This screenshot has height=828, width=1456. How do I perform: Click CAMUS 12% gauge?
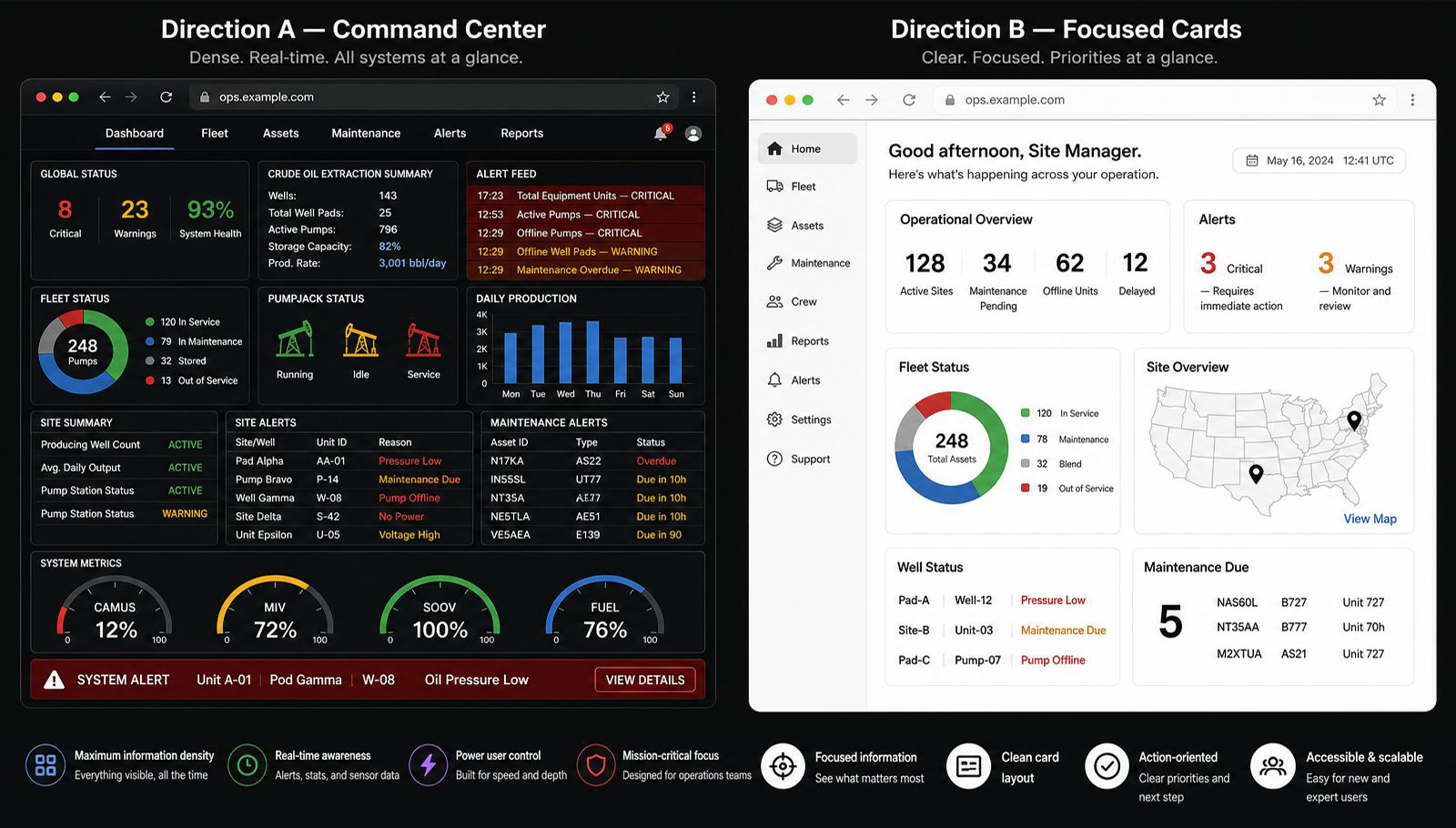click(115, 609)
